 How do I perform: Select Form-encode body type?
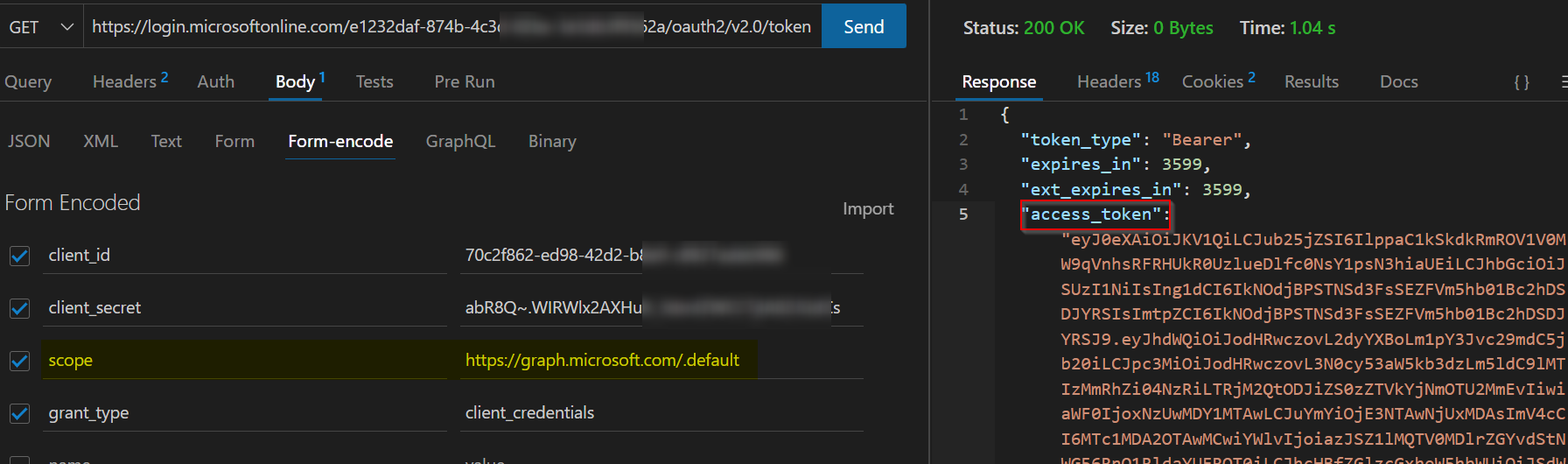[x=340, y=141]
